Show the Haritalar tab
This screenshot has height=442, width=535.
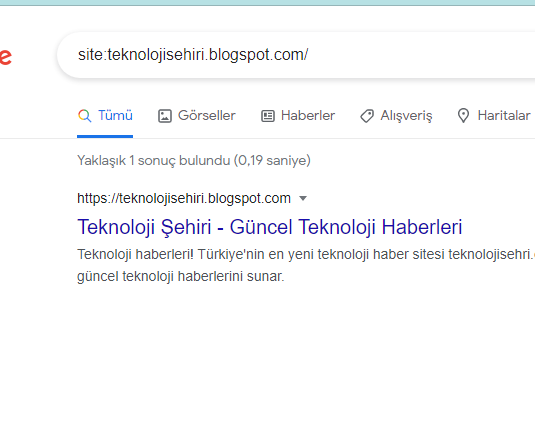click(x=504, y=115)
